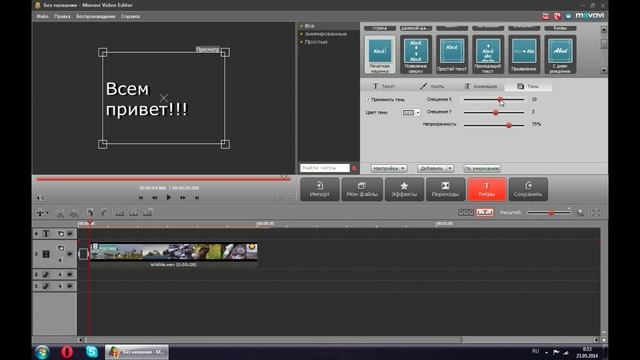Toggle visibility eye for the text track

pos(70,233)
